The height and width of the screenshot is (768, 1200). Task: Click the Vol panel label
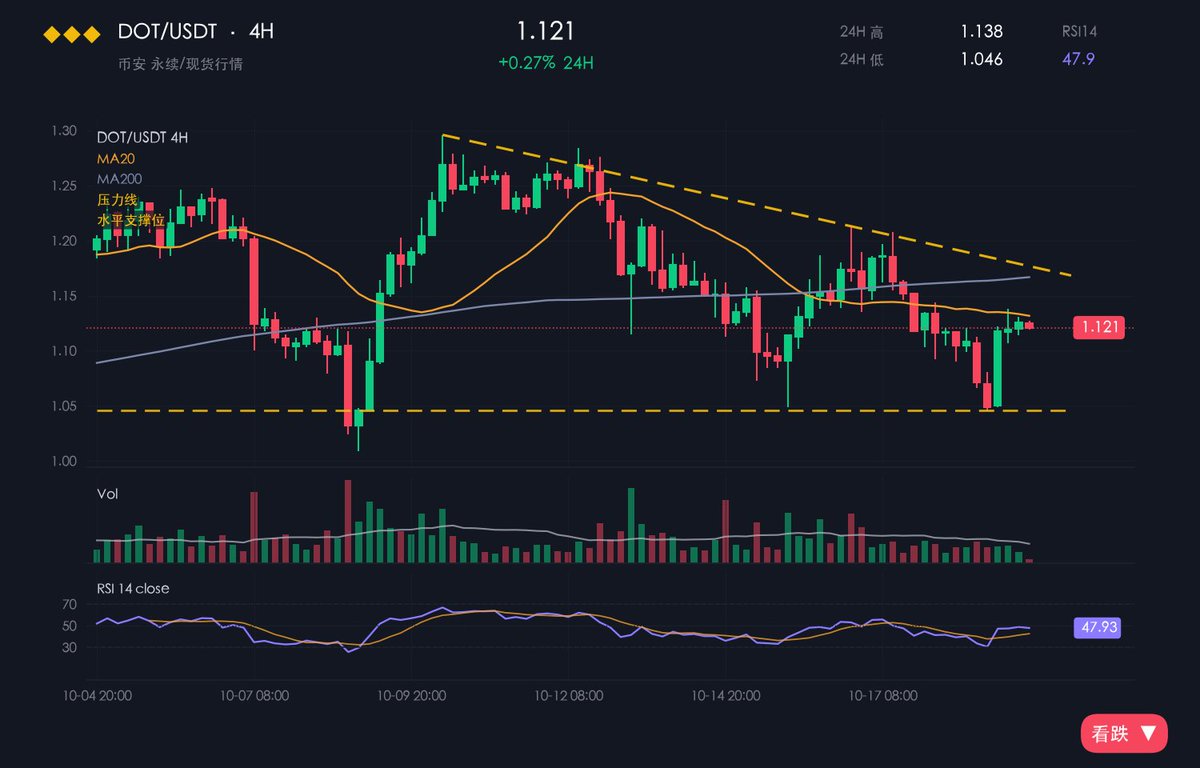107,494
